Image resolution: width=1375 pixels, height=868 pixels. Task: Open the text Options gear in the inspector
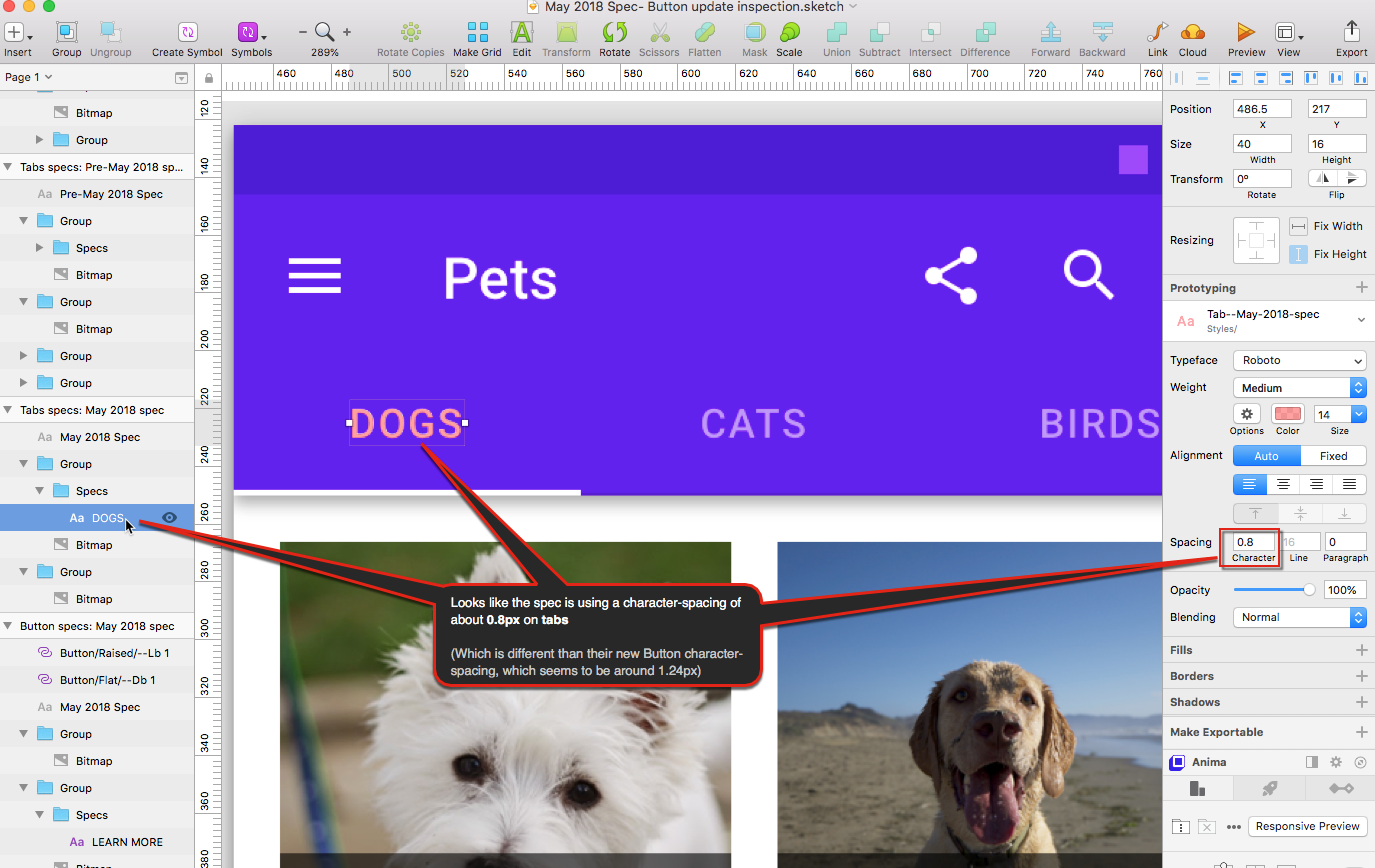click(1246, 415)
